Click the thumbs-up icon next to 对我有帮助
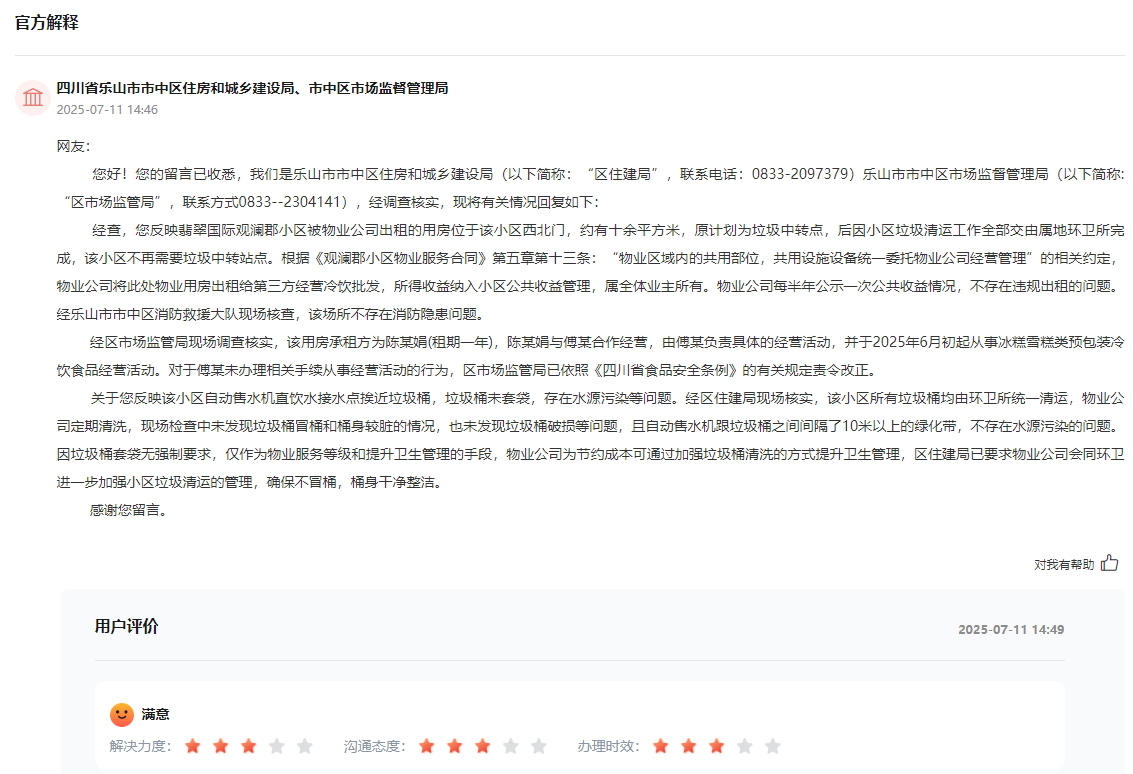The image size is (1133, 774). (x=1108, y=564)
